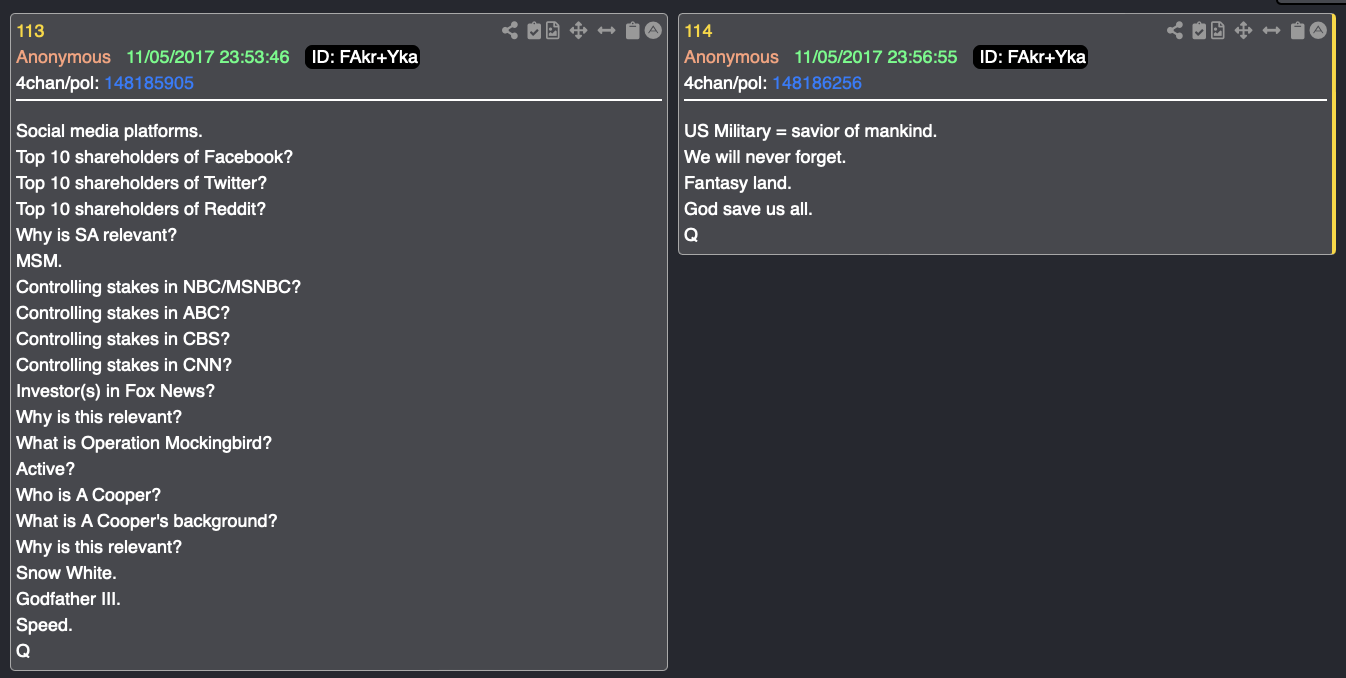Click the four-arrow move icon on post 113
The image size is (1346, 678).
[x=578, y=31]
